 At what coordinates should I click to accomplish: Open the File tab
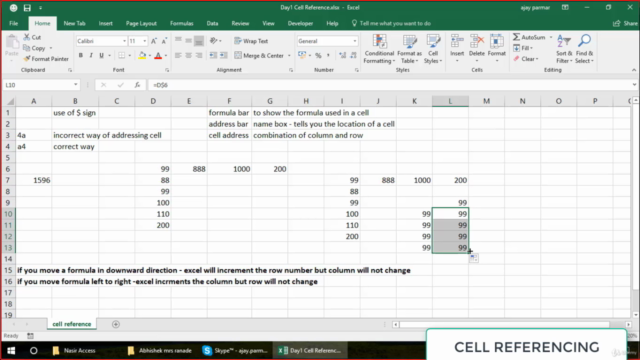click(x=13, y=23)
